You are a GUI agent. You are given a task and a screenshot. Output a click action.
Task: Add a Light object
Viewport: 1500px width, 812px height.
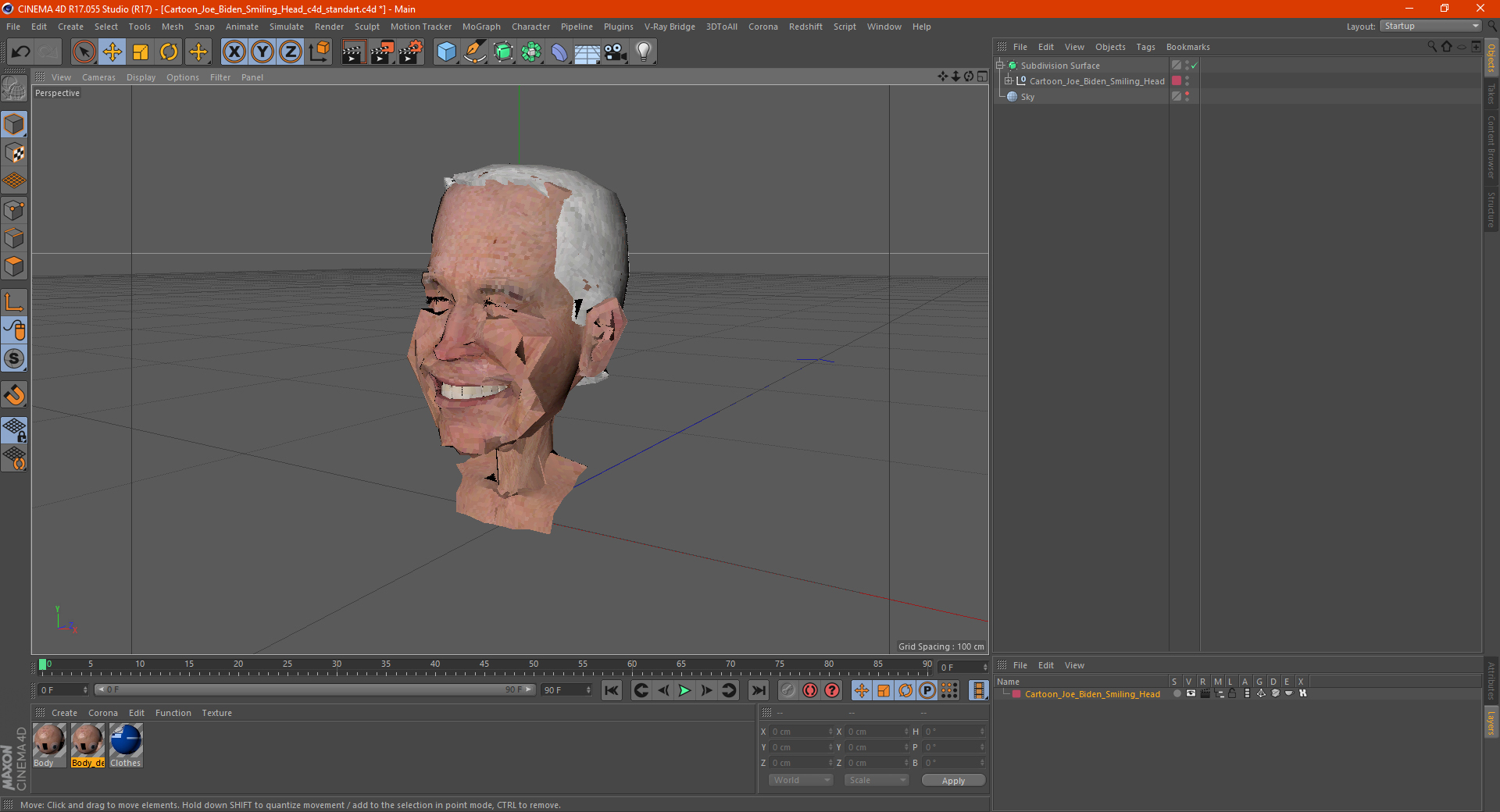643,52
